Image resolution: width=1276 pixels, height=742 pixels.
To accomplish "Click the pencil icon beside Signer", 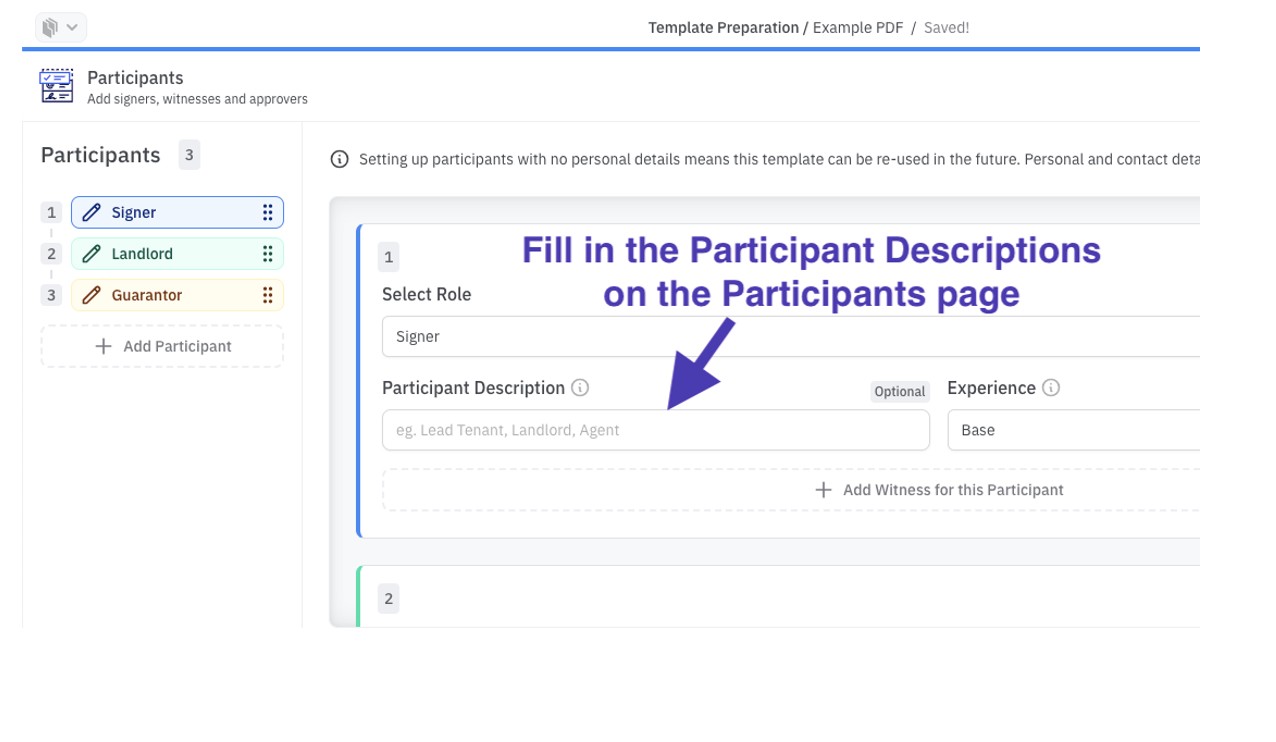I will pyautogui.click(x=92, y=212).
